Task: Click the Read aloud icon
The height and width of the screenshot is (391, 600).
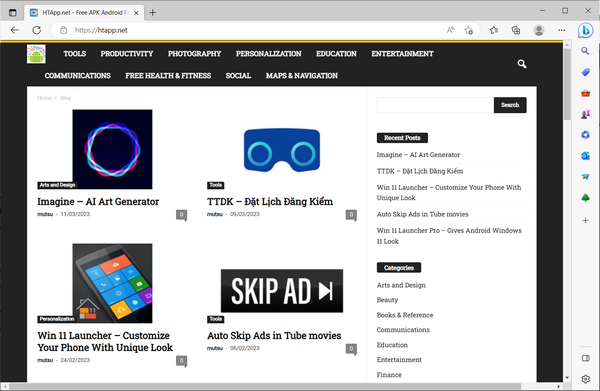Action: 450,30
